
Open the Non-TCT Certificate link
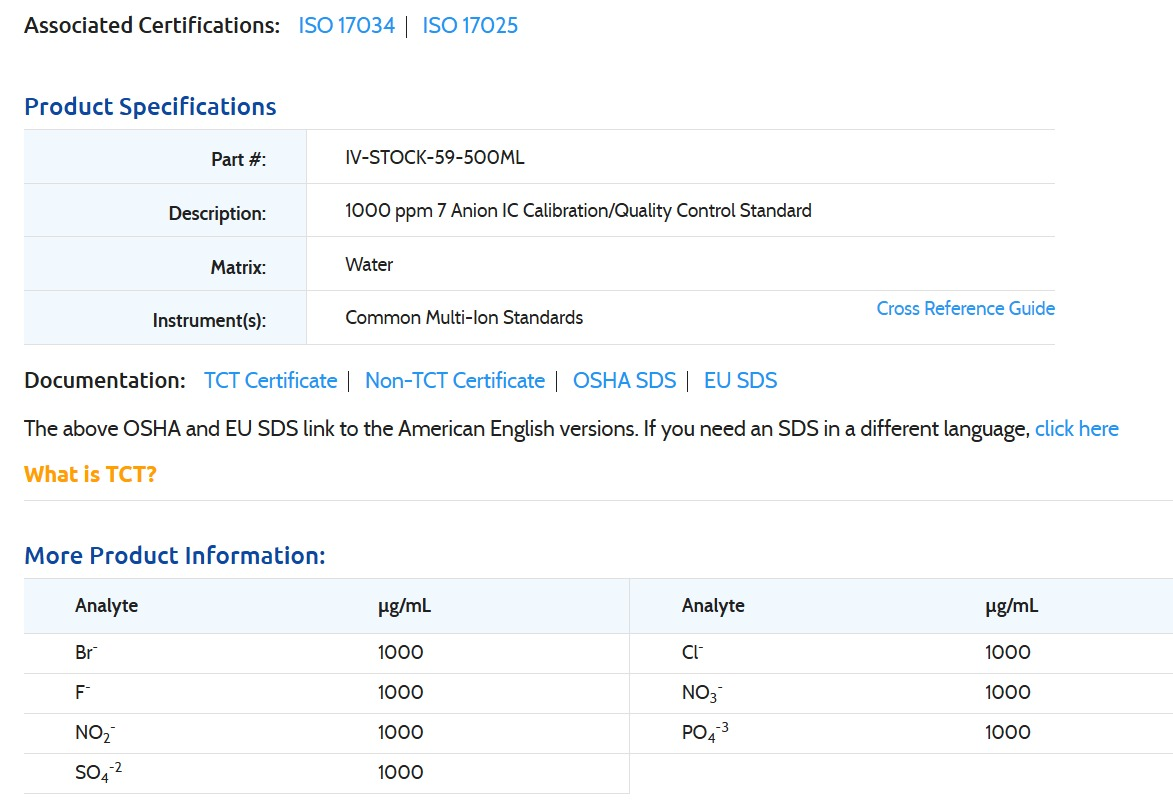(x=454, y=381)
